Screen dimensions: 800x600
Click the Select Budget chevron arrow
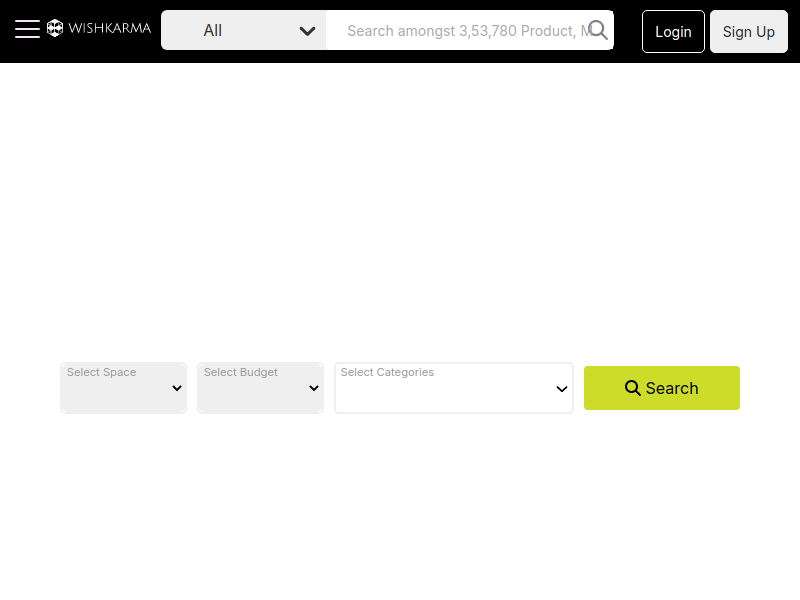pyautogui.click(x=314, y=388)
